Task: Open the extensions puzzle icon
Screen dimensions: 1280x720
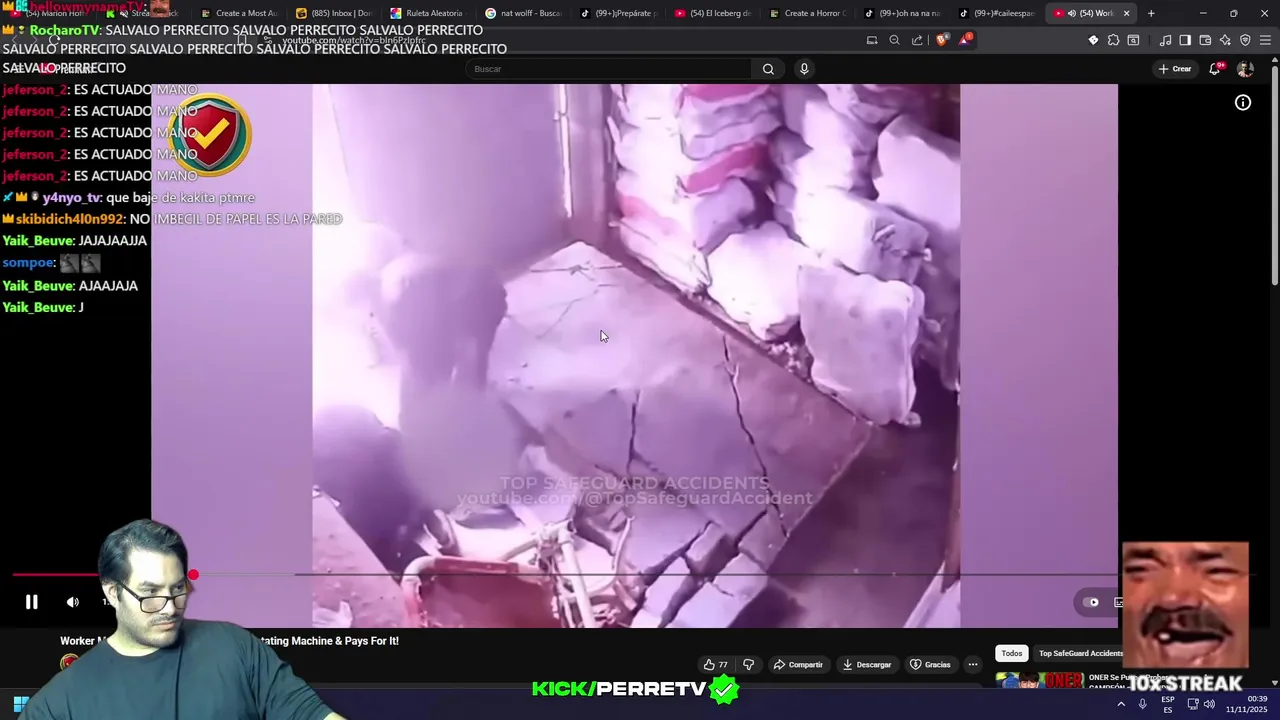Action: (x=1113, y=40)
